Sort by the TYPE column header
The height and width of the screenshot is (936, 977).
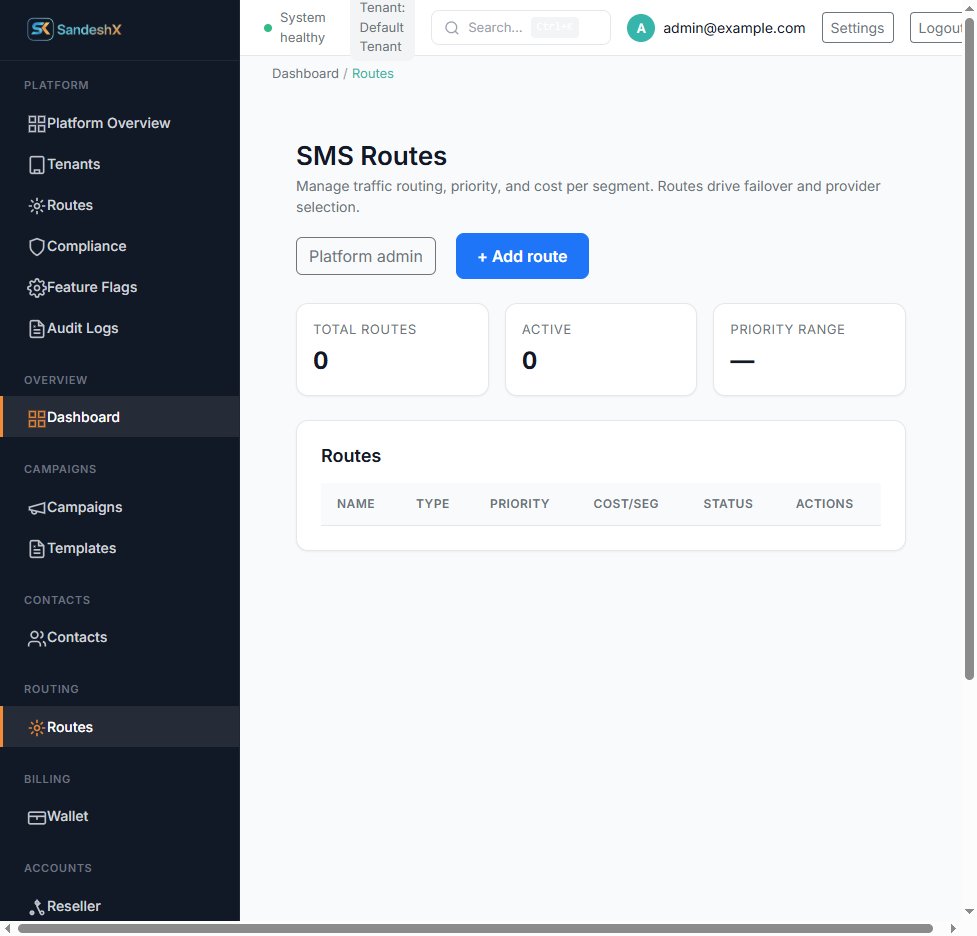(x=433, y=504)
